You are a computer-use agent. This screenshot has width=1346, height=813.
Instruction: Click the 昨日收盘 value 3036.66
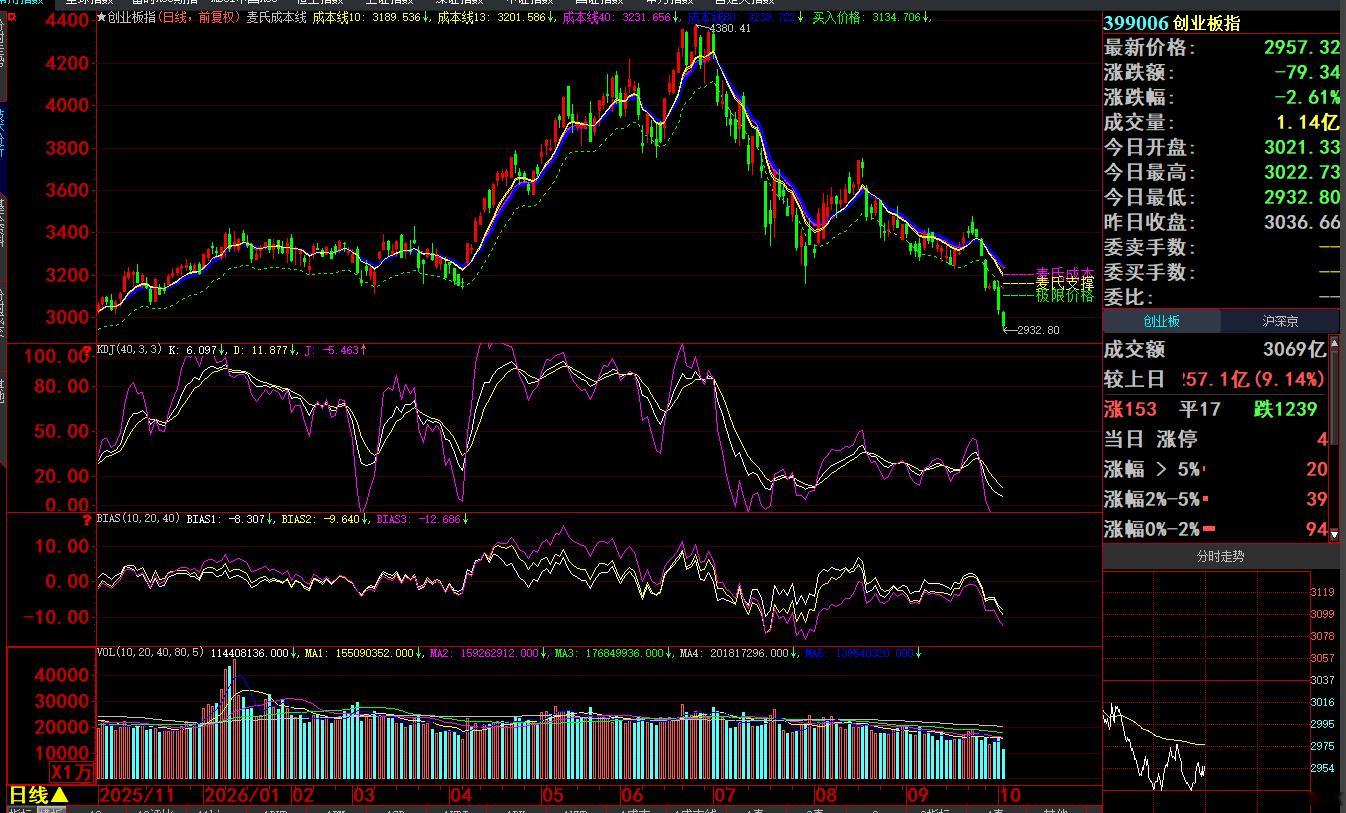[x=1301, y=223]
